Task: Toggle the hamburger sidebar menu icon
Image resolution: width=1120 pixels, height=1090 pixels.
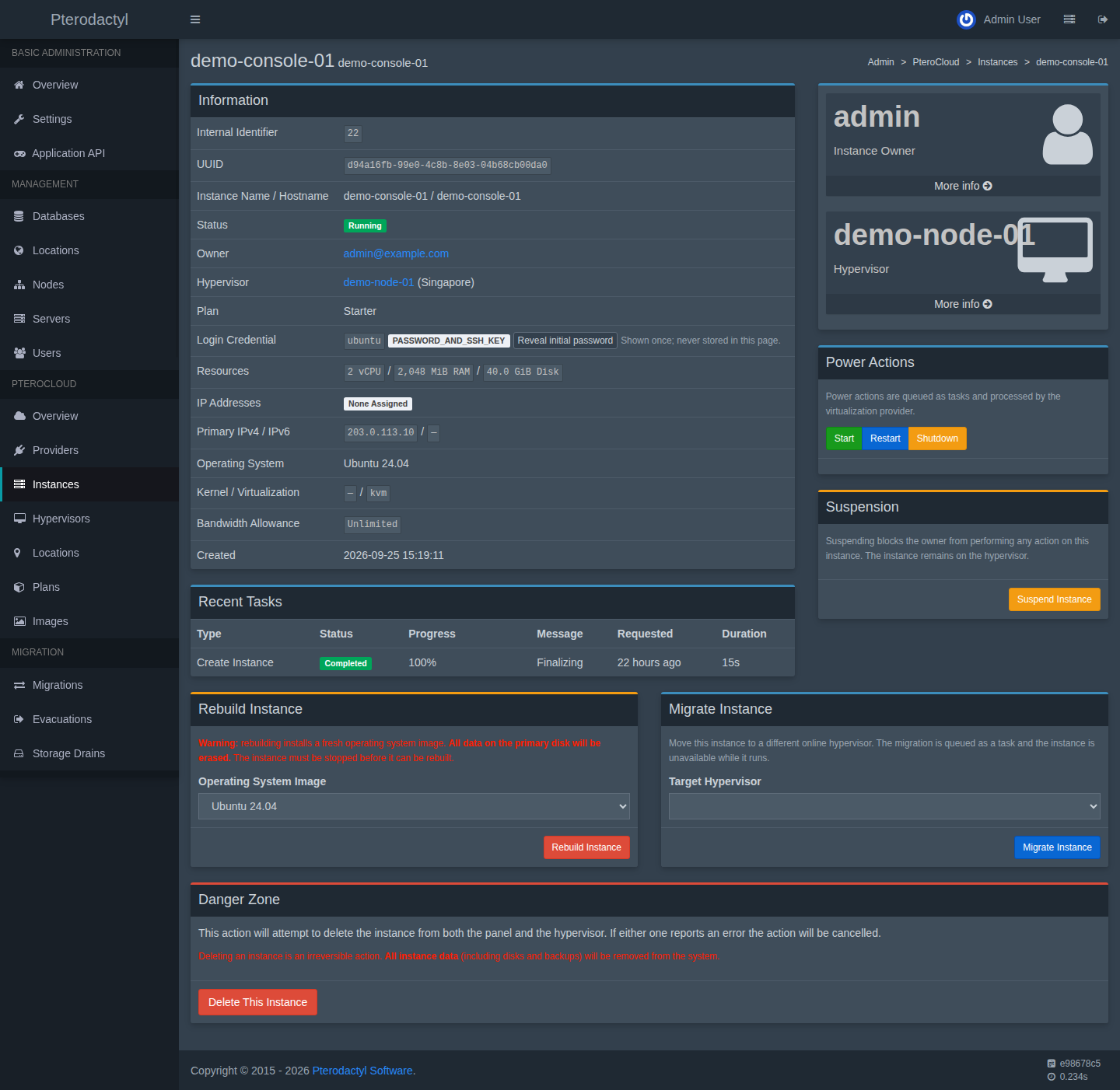Action: tap(195, 19)
